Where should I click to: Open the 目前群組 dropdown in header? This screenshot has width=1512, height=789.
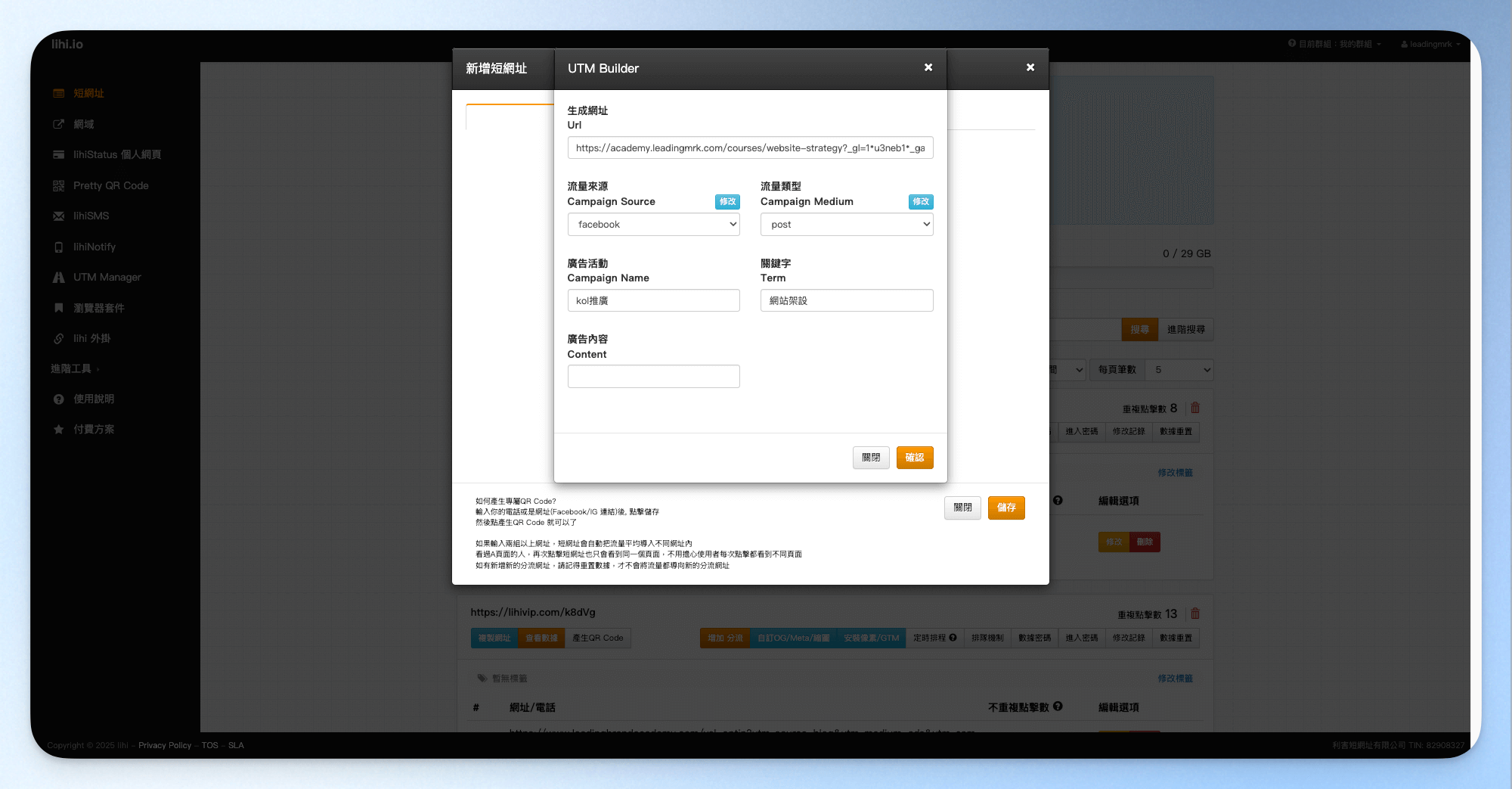(1334, 44)
